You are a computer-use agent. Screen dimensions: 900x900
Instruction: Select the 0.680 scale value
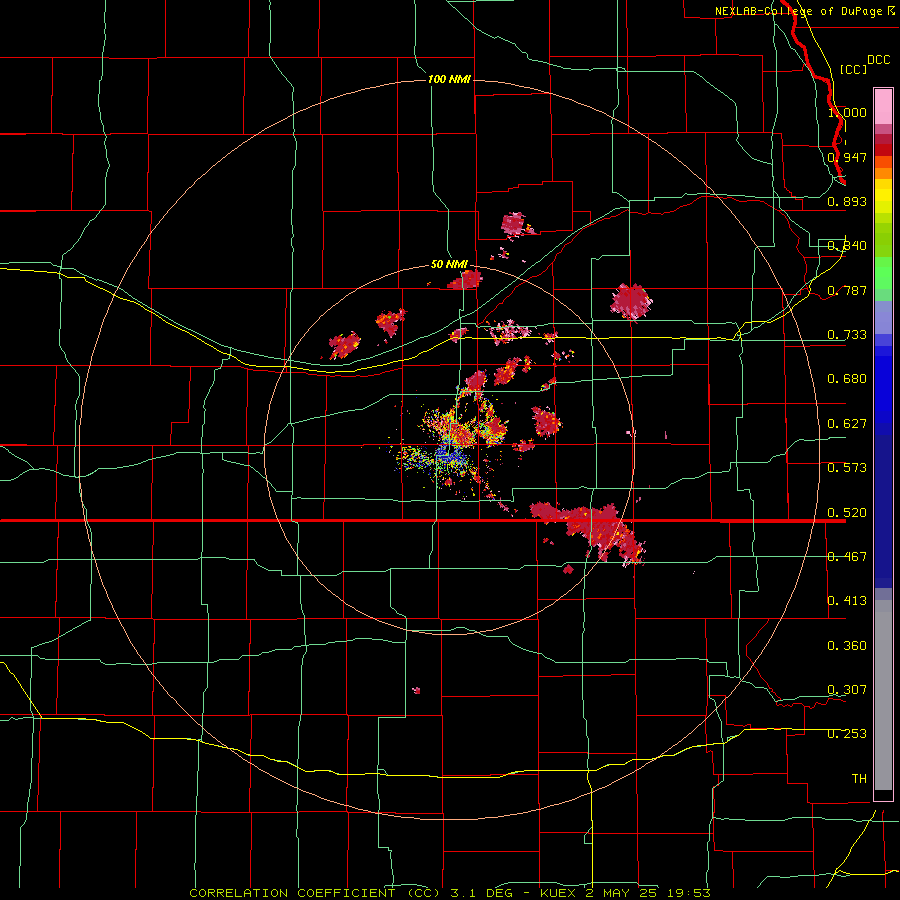click(847, 379)
